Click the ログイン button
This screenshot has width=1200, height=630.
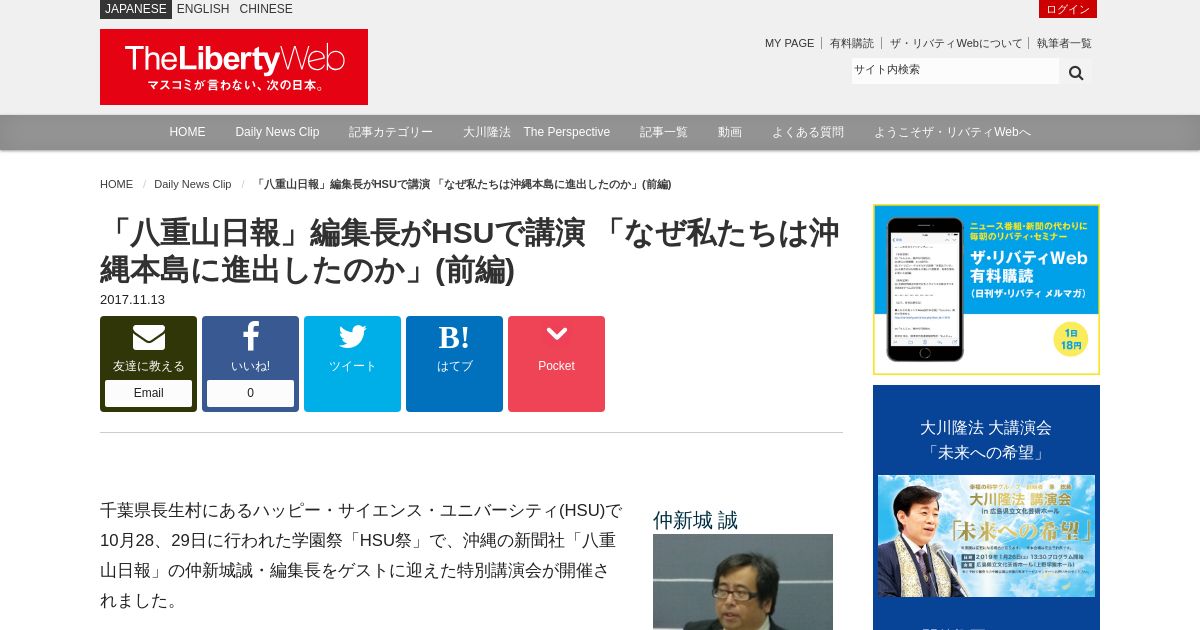[x=1068, y=9]
